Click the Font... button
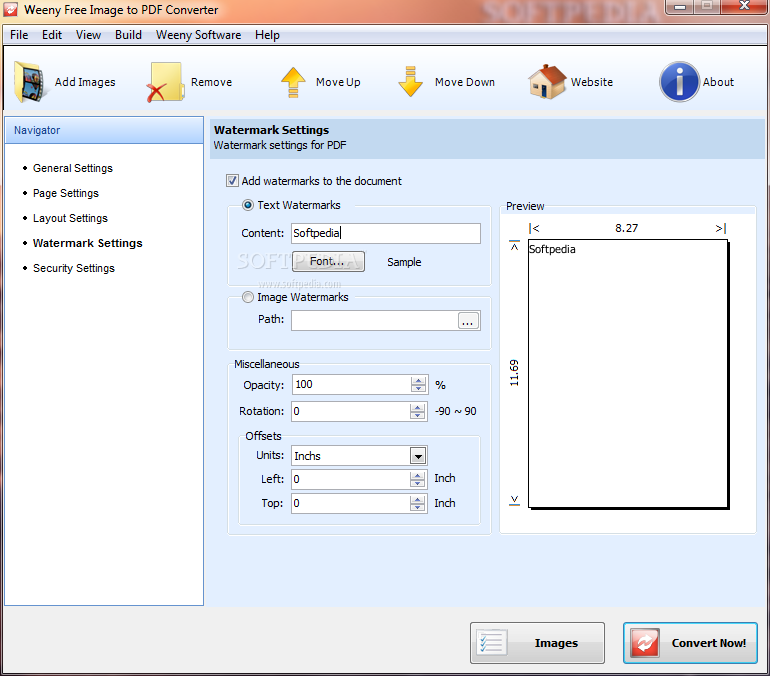 [x=328, y=261]
